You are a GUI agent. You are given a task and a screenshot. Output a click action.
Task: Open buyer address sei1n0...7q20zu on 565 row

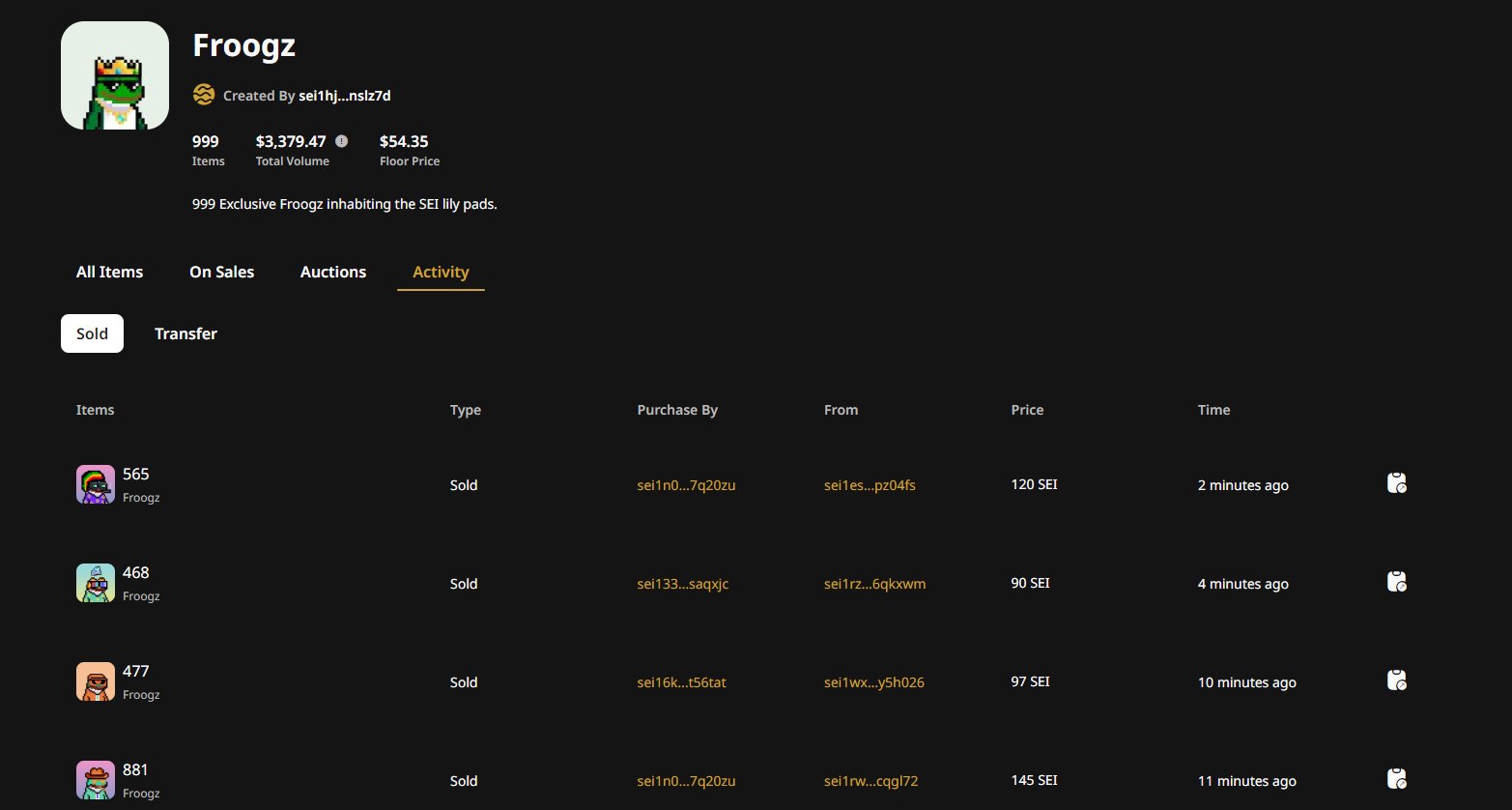point(686,485)
